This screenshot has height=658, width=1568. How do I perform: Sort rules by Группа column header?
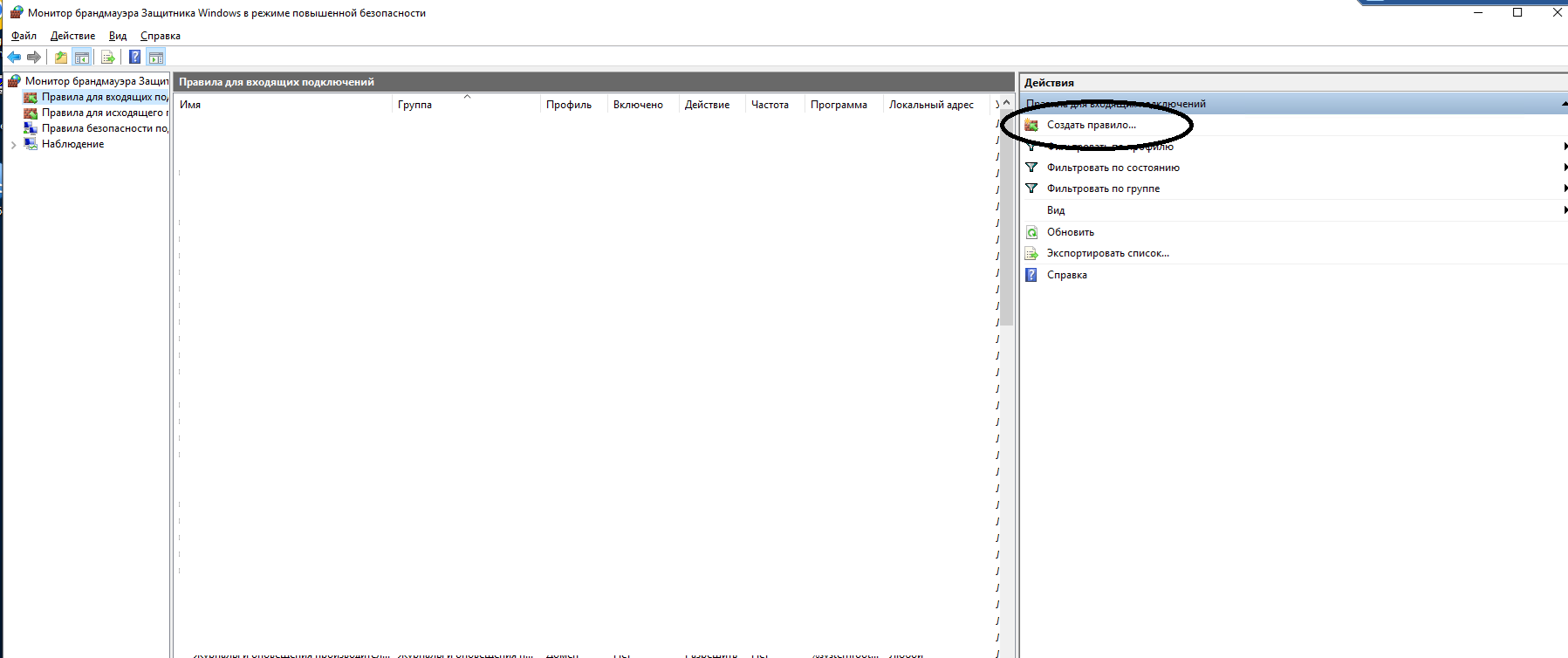pos(415,105)
